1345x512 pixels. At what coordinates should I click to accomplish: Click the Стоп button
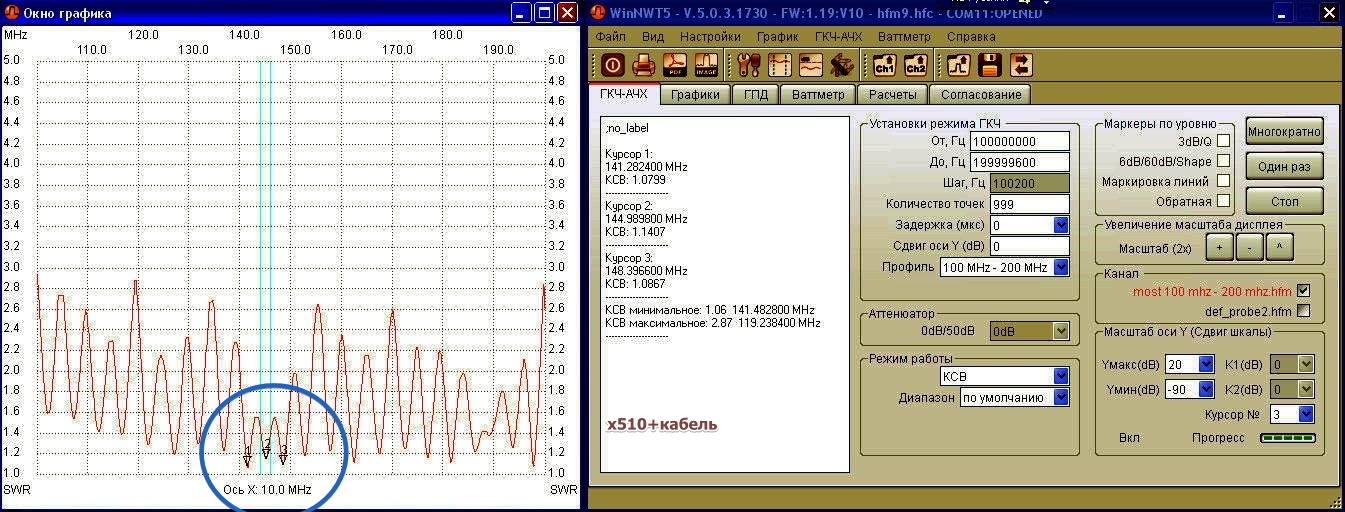tap(1286, 201)
